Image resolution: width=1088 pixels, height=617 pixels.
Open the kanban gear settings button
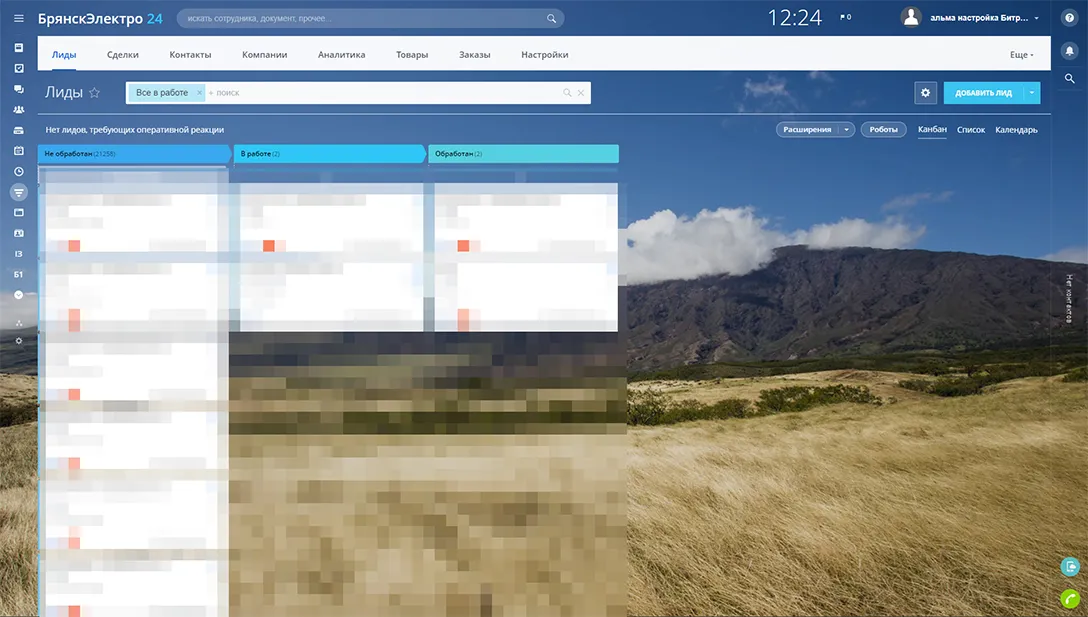[x=926, y=93]
